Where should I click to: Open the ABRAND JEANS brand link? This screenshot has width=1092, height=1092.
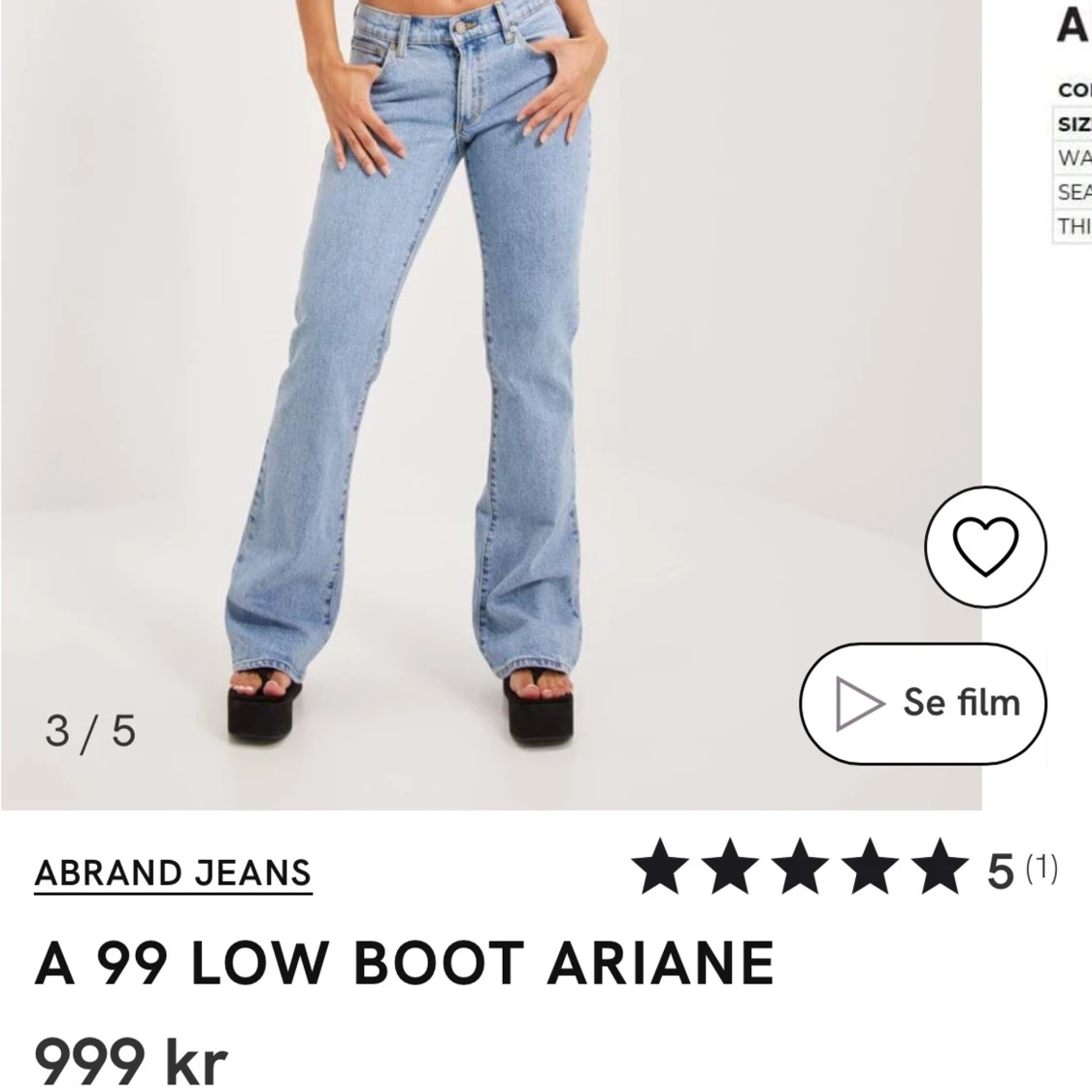click(x=173, y=874)
